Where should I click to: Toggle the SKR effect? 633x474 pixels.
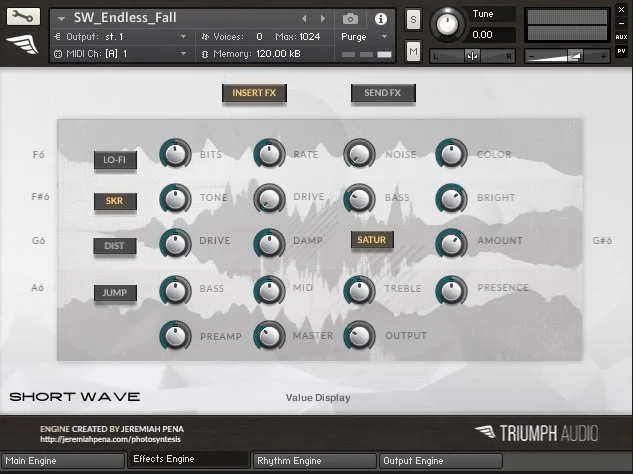pyautogui.click(x=115, y=201)
